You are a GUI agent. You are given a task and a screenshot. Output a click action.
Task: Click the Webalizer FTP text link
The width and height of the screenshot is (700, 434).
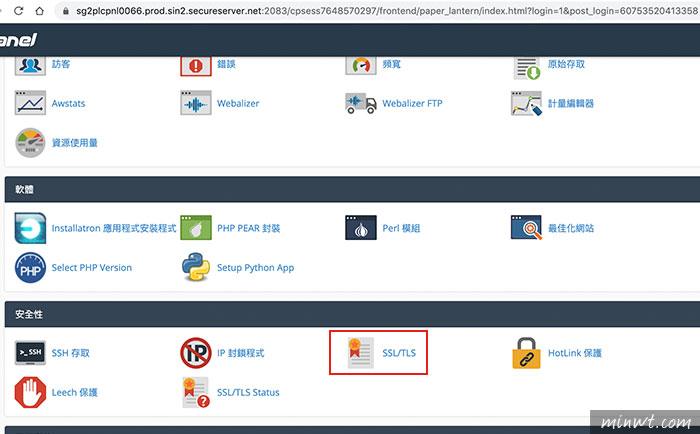tap(412, 104)
